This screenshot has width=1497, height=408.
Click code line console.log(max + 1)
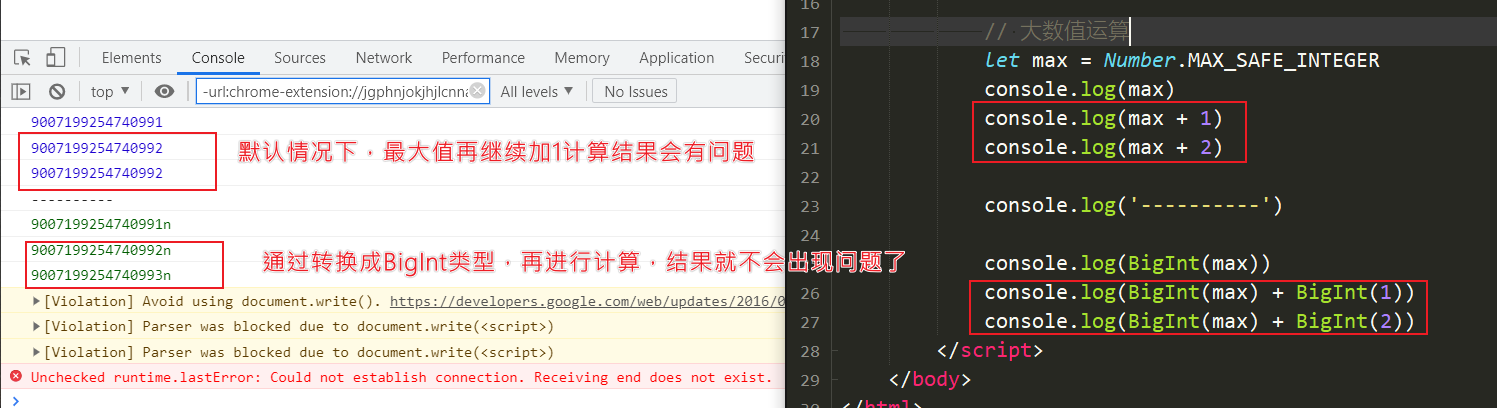click(1104, 118)
